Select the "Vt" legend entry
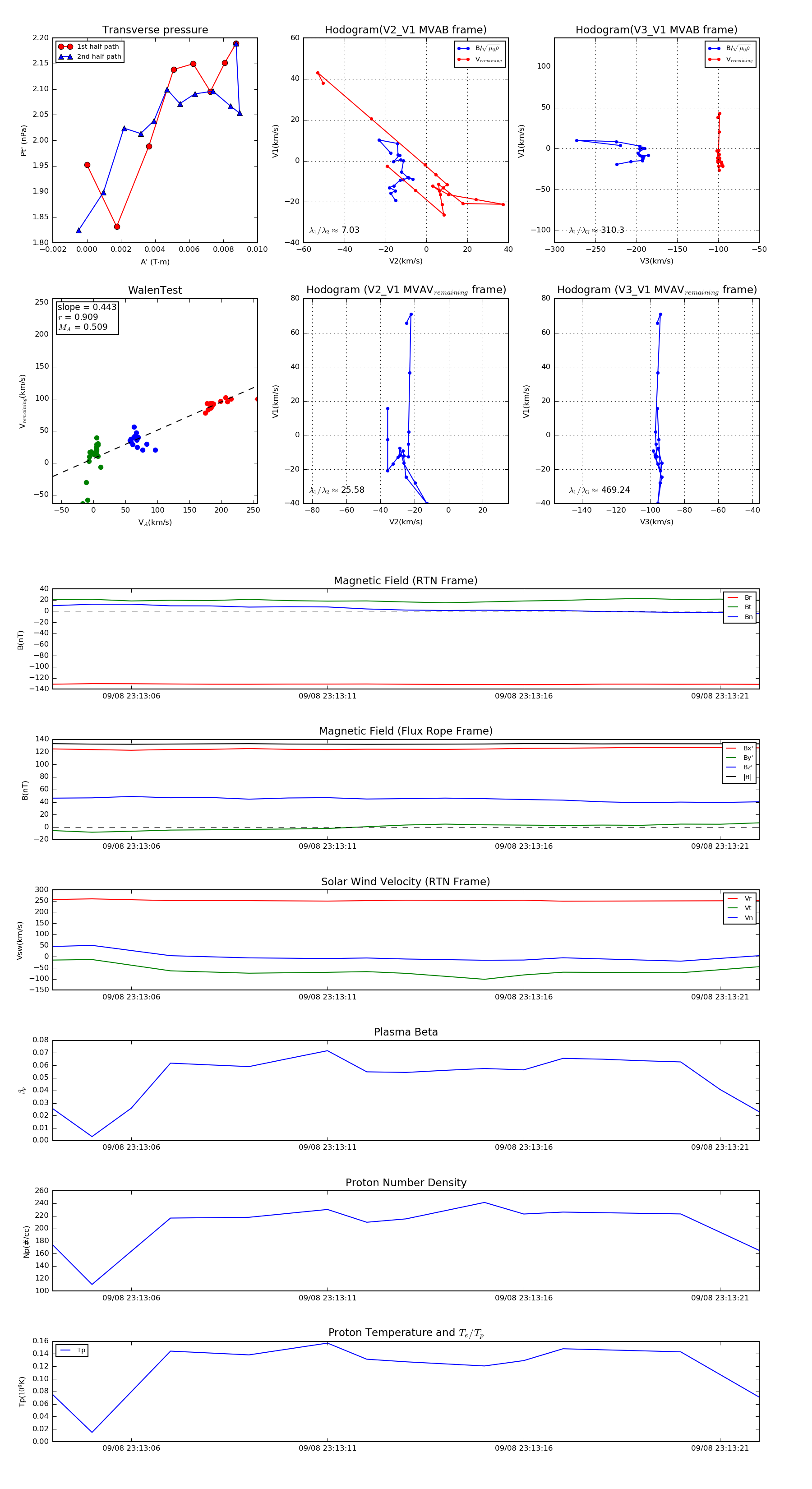Image resolution: width=812 pixels, height=1489 pixels. click(x=740, y=908)
